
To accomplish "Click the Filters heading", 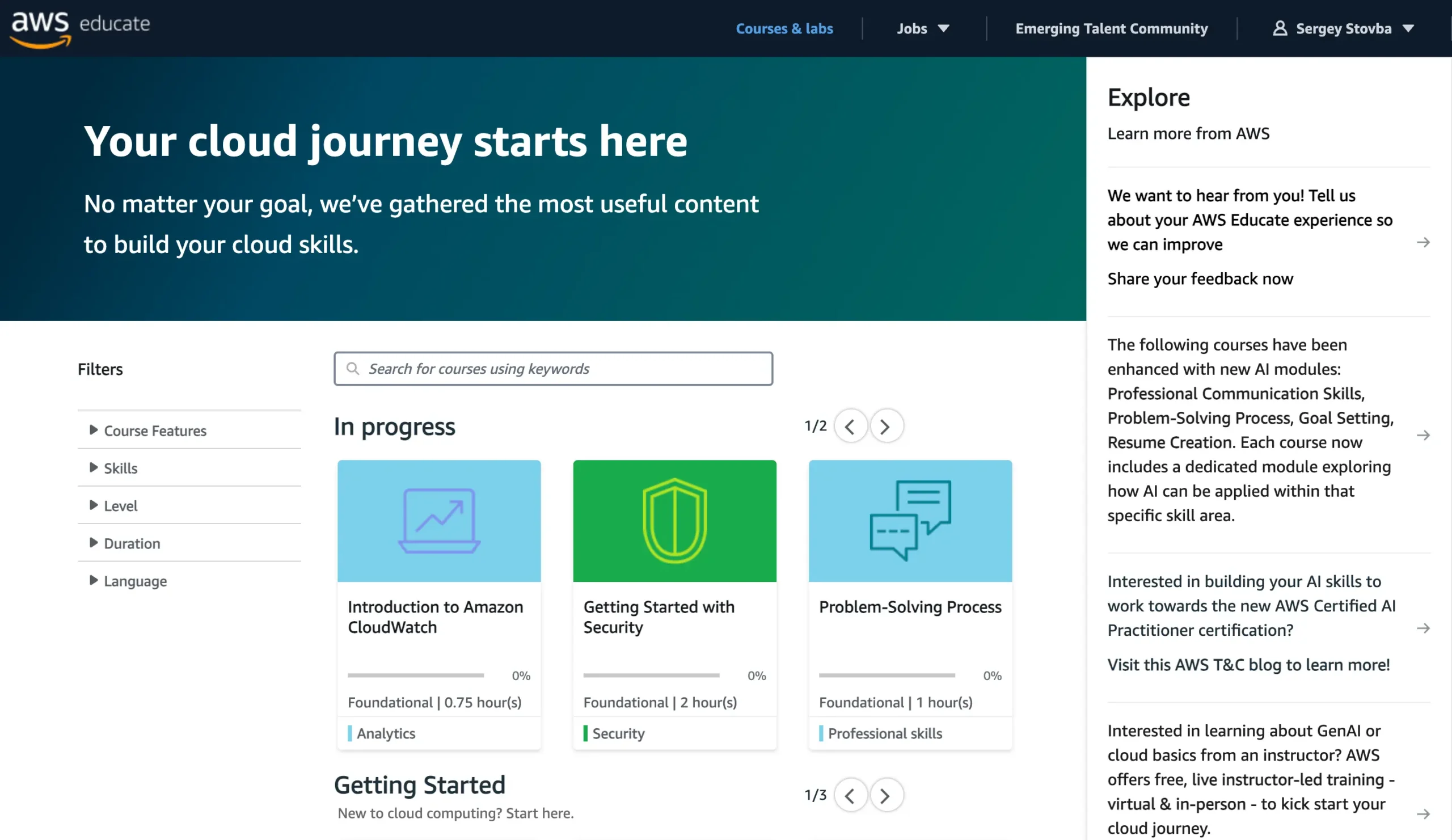I will pos(100,369).
